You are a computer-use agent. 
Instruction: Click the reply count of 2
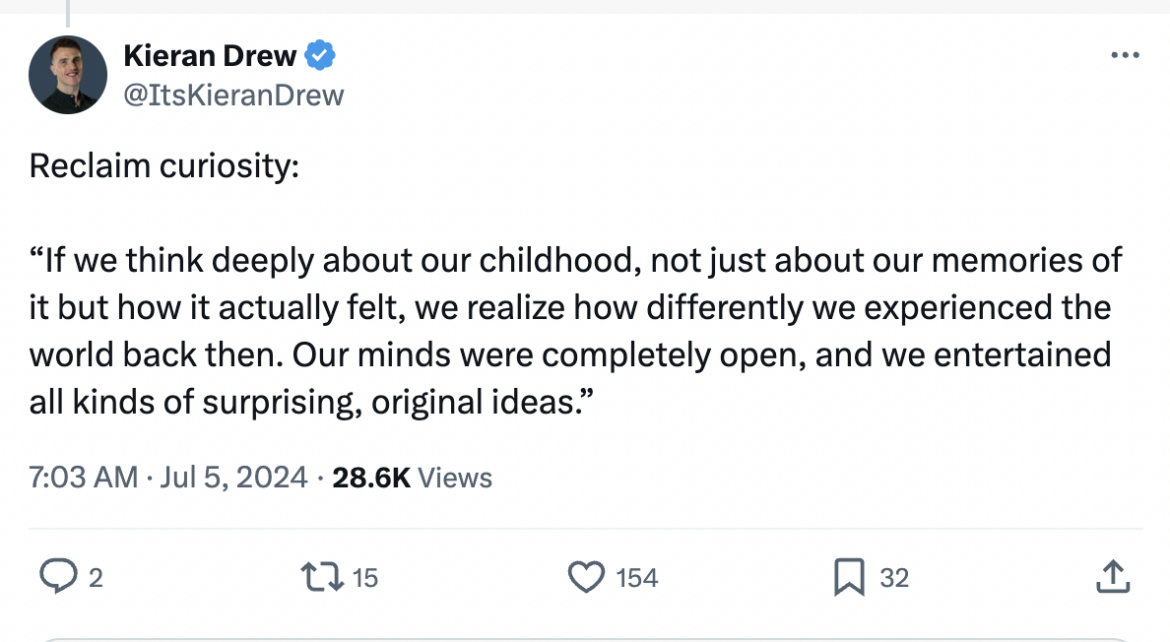[96, 577]
